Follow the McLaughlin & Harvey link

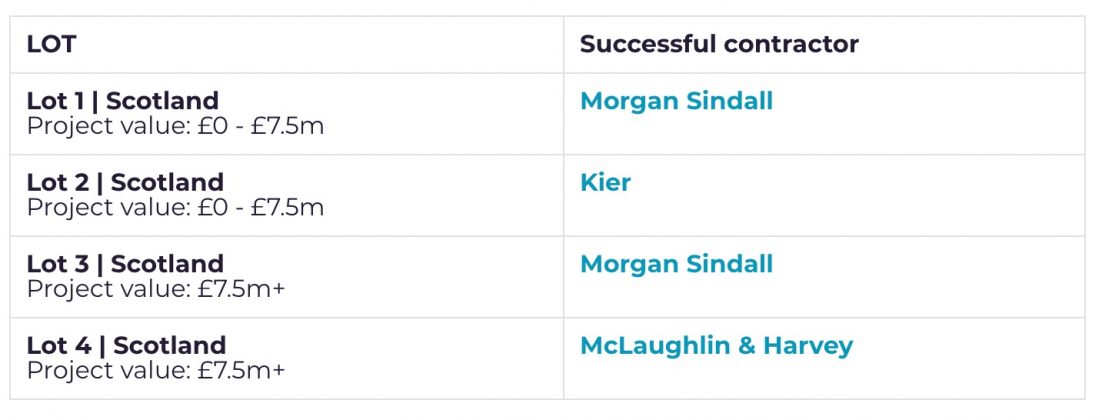pos(716,346)
